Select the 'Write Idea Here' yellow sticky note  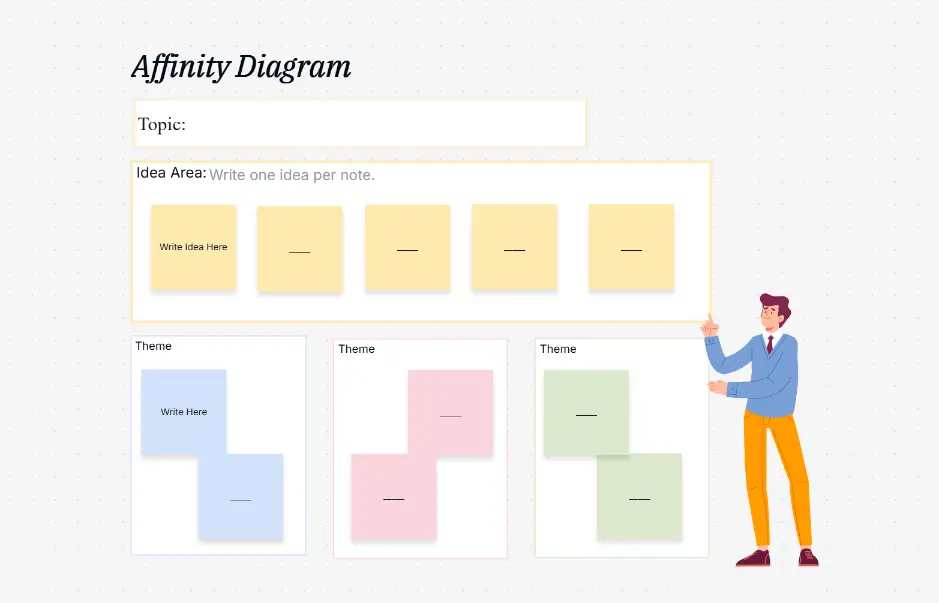point(193,247)
